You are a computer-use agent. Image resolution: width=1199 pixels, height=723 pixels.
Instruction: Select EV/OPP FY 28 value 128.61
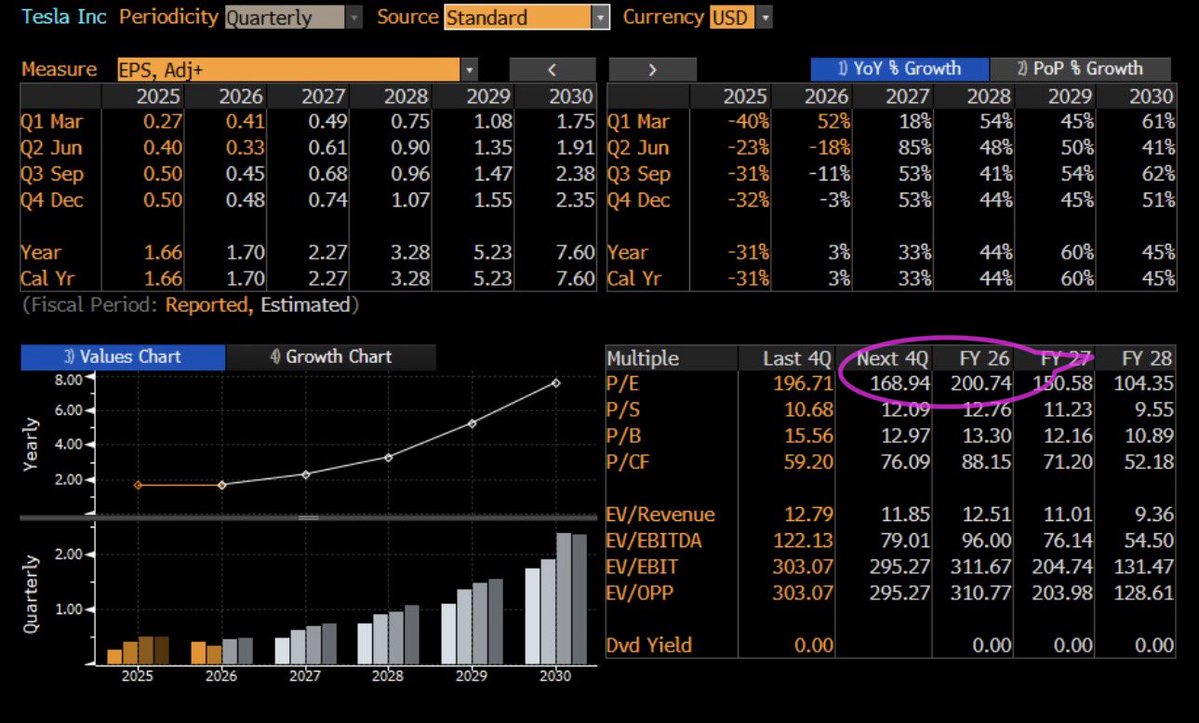click(x=1144, y=592)
